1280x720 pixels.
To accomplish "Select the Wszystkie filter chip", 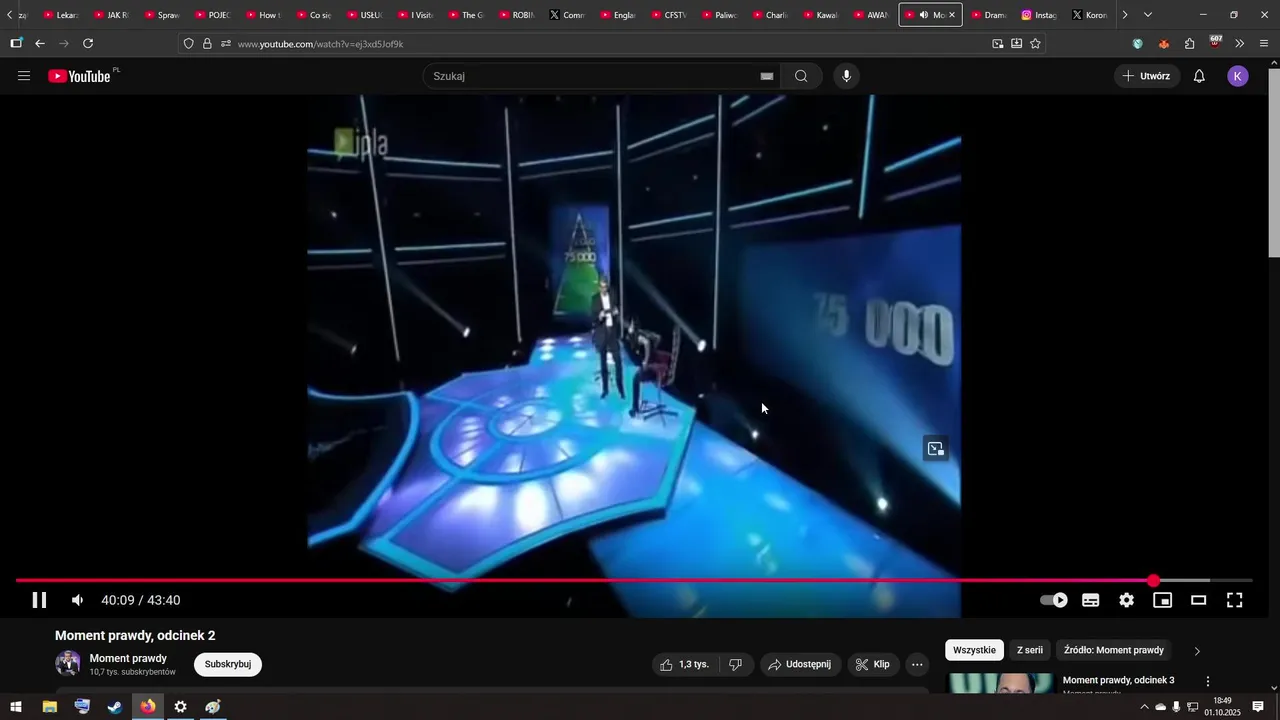I will click(974, 650).
